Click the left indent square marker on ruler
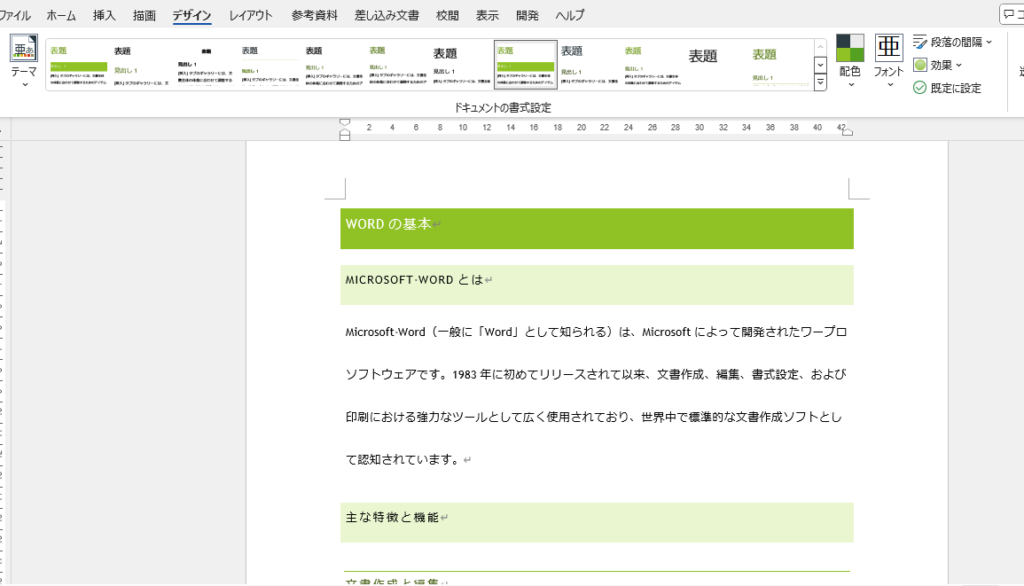This screenshot has width=1024, height=586. (345, 137)
